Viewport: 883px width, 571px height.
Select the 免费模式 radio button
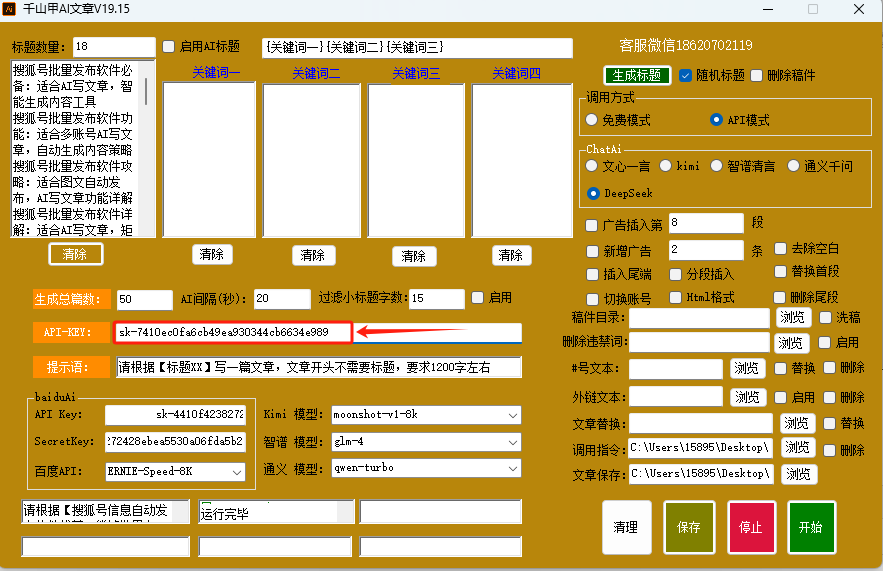(x=593, y=120)
